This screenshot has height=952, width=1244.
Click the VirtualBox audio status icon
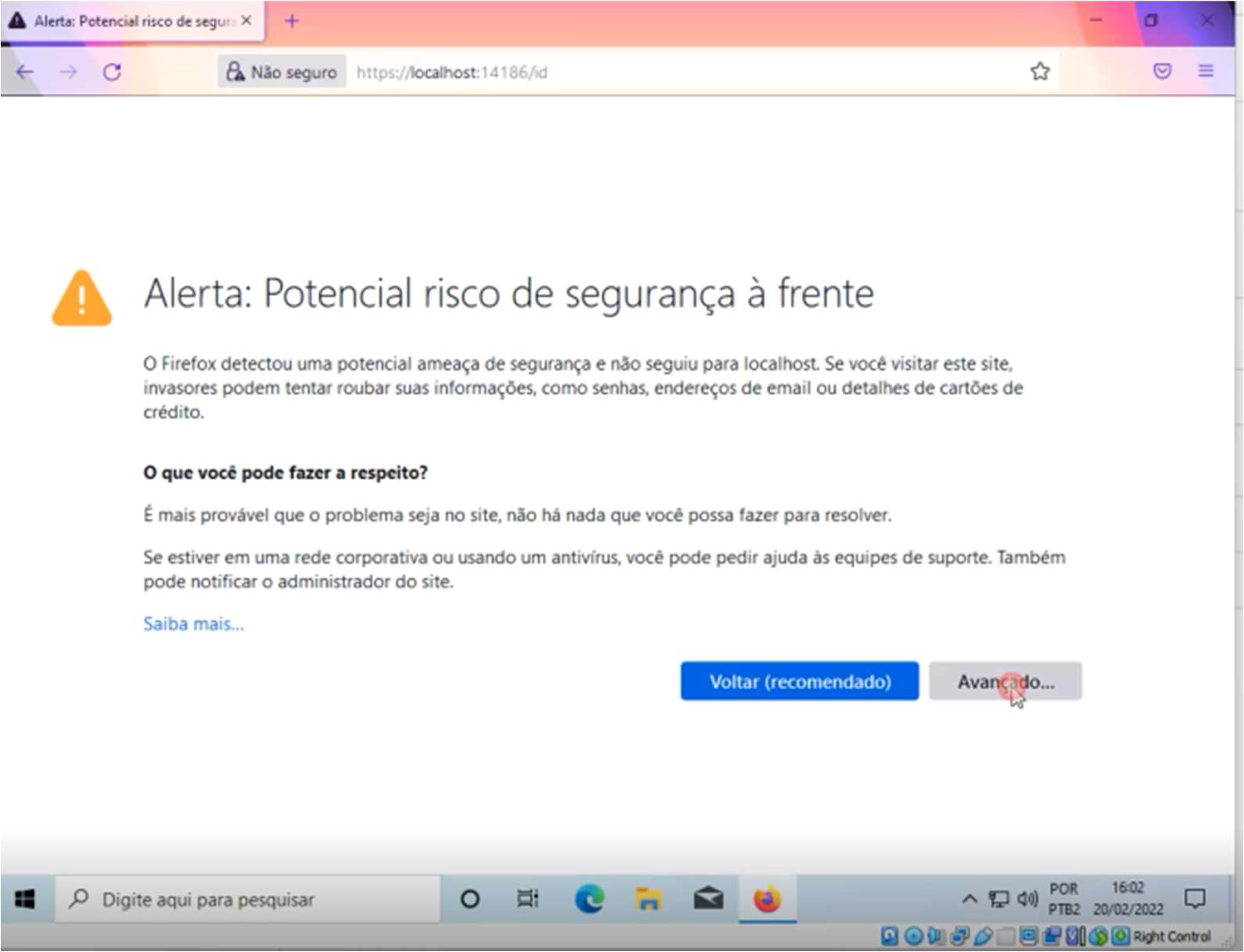(936, 936)
